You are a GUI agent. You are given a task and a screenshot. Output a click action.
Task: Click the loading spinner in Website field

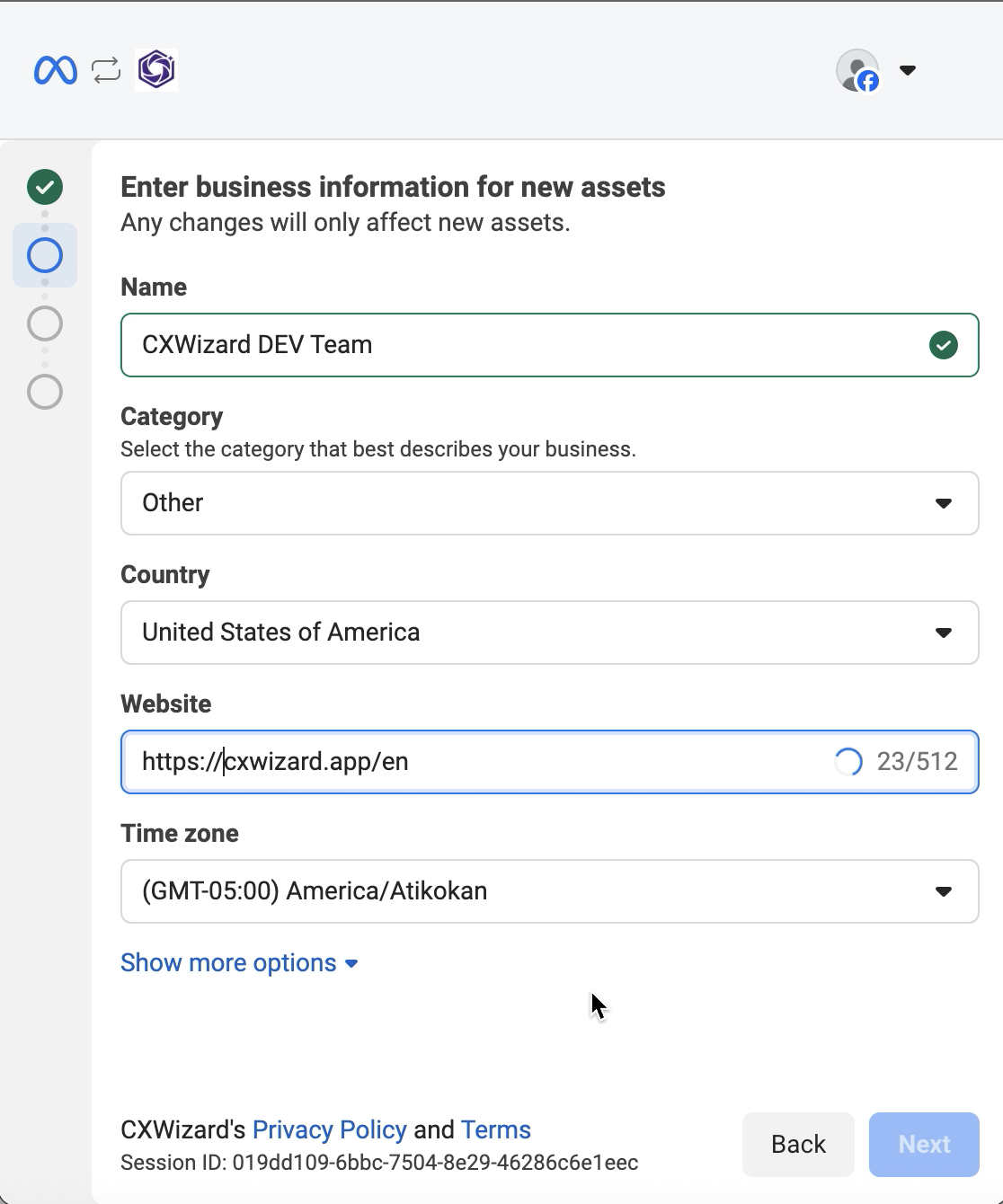click(848, 762)
